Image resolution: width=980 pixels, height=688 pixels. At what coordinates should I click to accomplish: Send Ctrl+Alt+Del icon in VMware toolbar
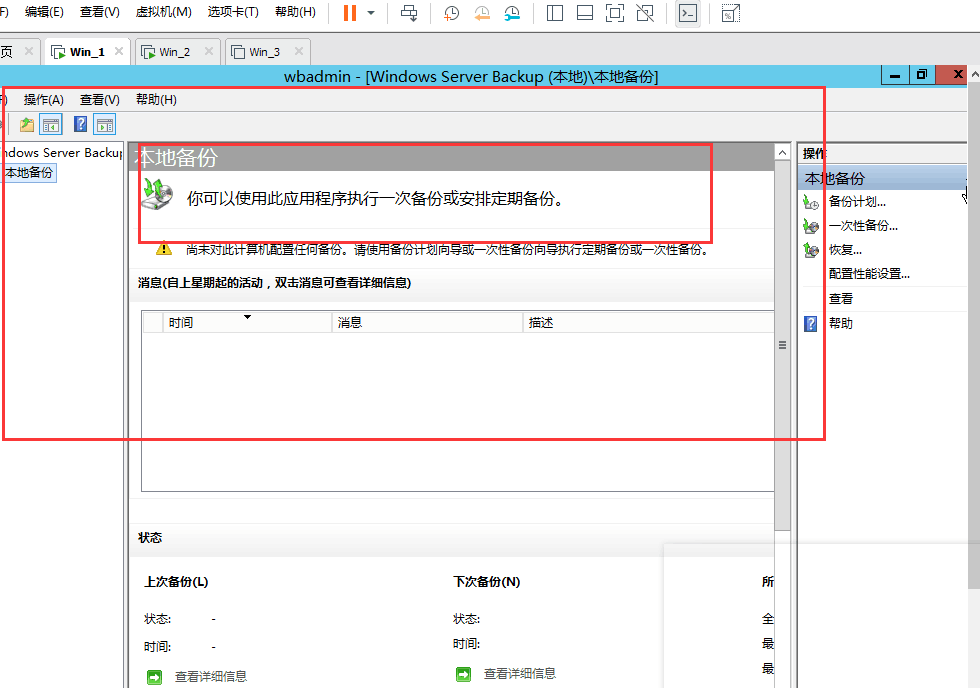tap(409, 12)
